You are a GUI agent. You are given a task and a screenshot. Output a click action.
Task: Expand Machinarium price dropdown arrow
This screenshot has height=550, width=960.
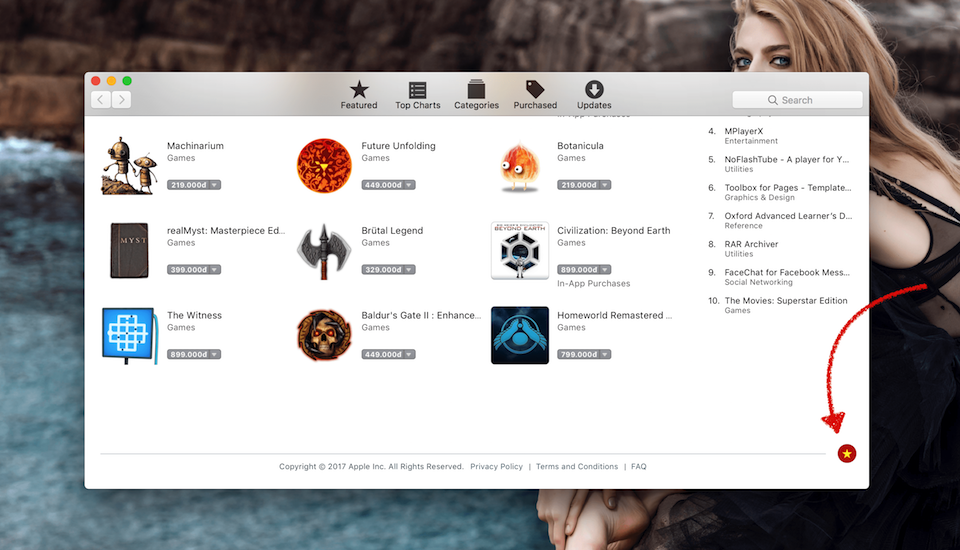click(x=214, y=185)
